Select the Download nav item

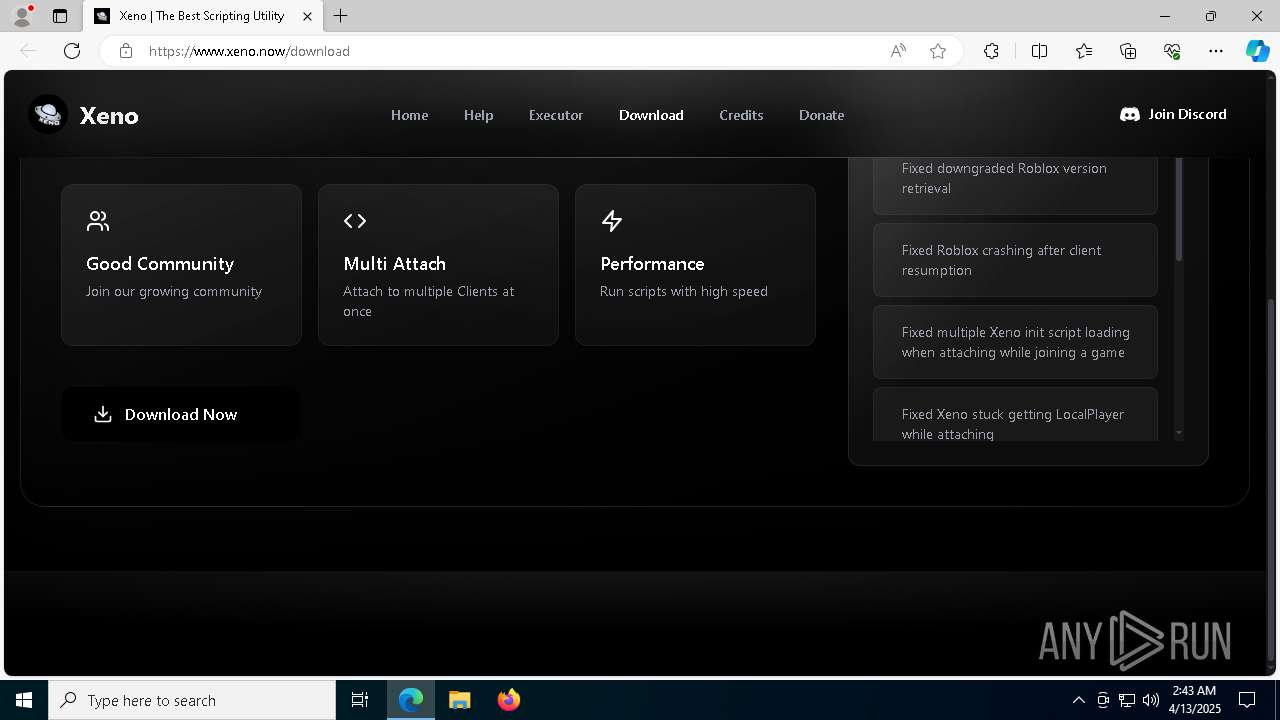tap(651, 115)
